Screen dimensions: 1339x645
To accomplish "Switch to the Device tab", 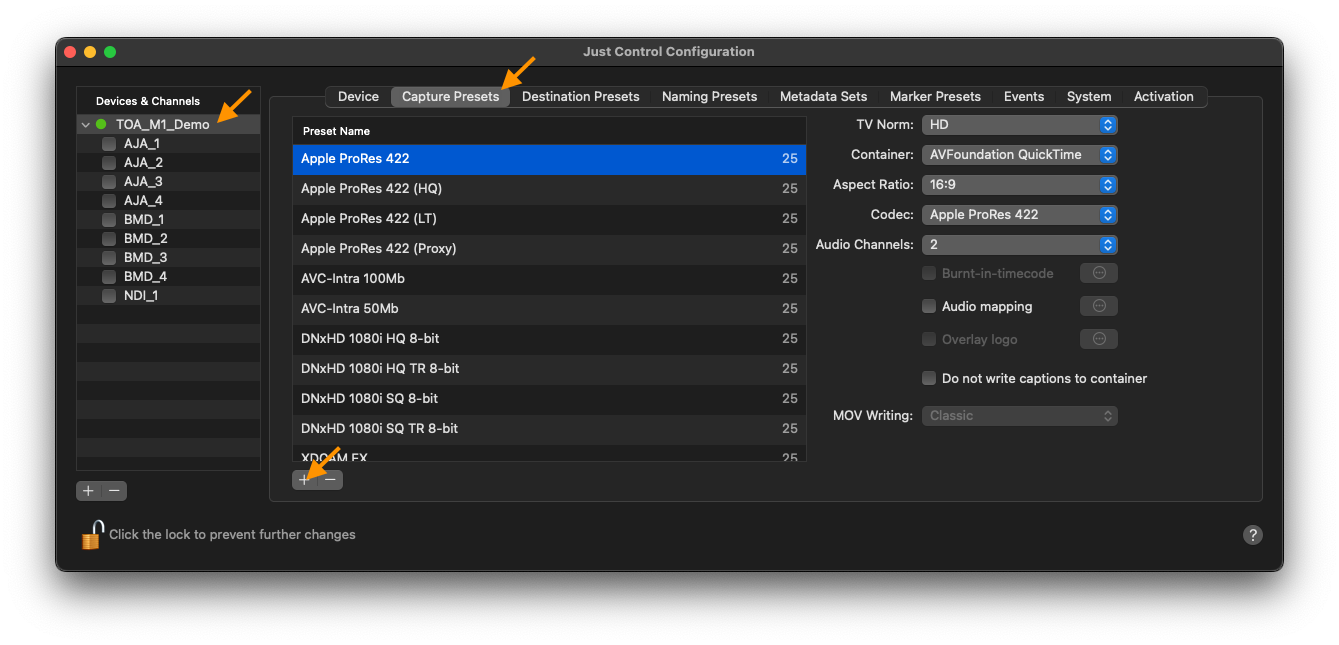I will point(358,97).
